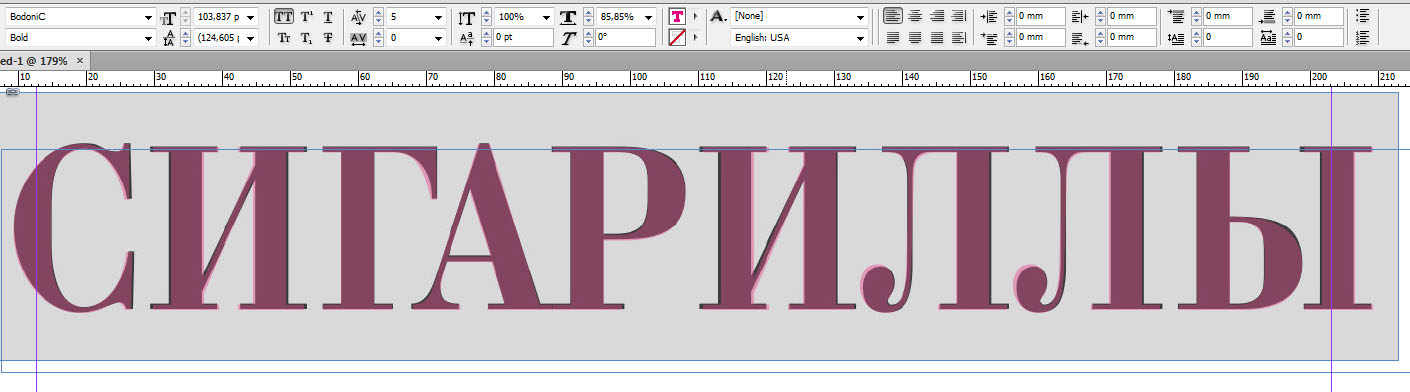Open tracking value 0 dropdown arrow
The height and width of the screenshot is (392, 1410).
pos(439,38)
